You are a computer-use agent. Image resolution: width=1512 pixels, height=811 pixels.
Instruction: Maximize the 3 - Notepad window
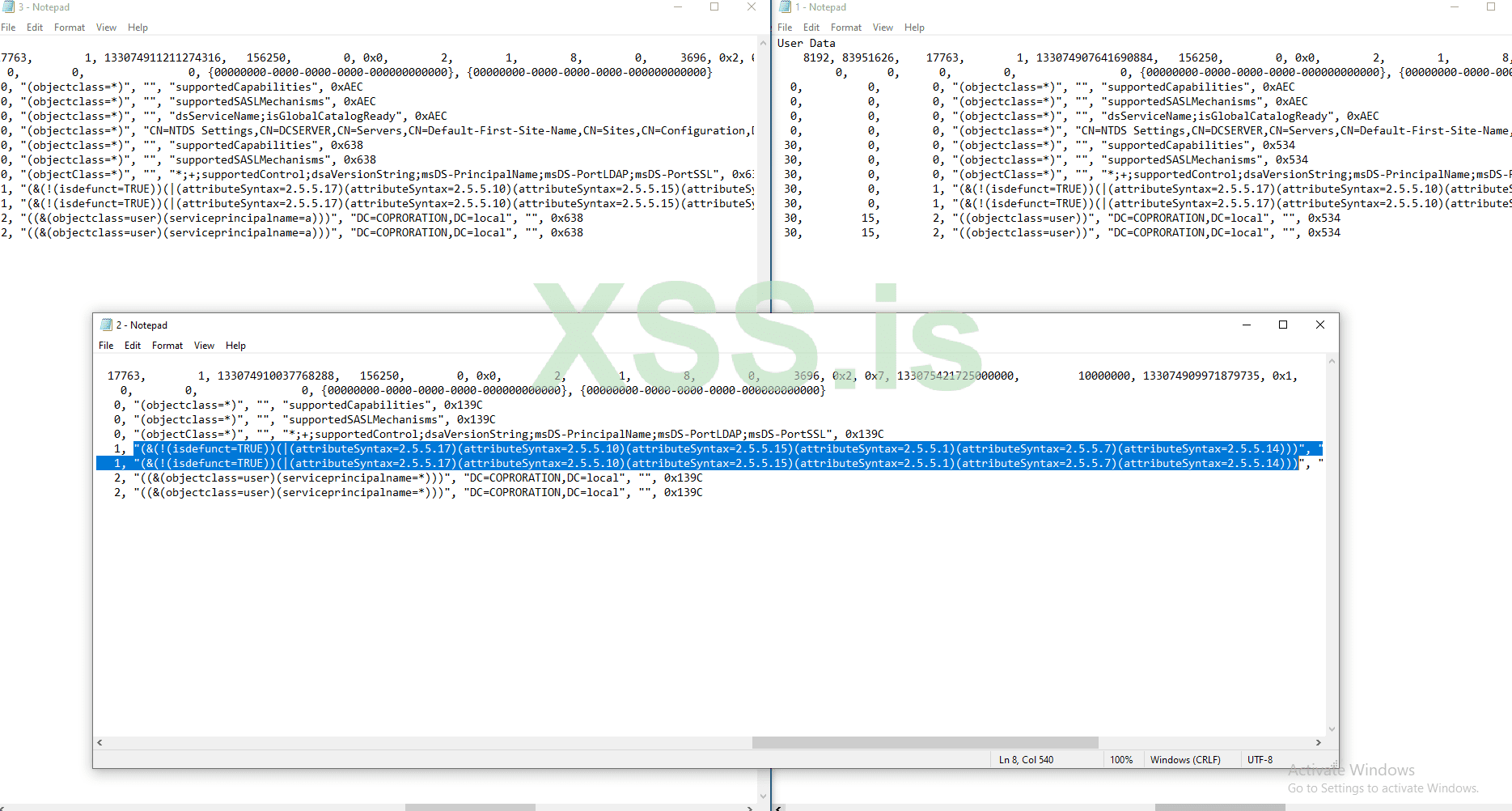pos(714,7)
